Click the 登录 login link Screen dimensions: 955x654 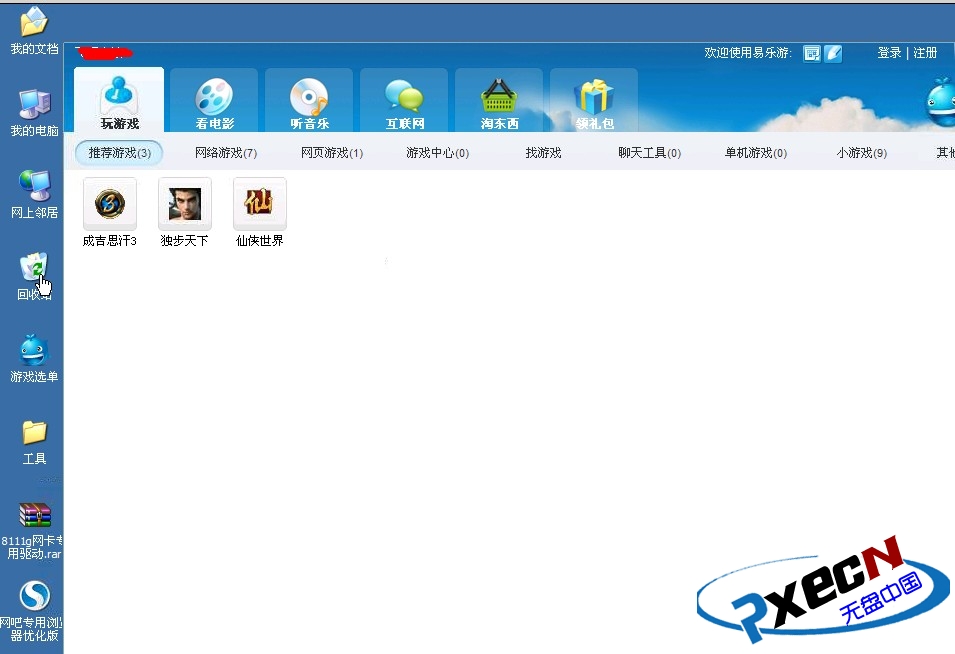pos(888,53)
